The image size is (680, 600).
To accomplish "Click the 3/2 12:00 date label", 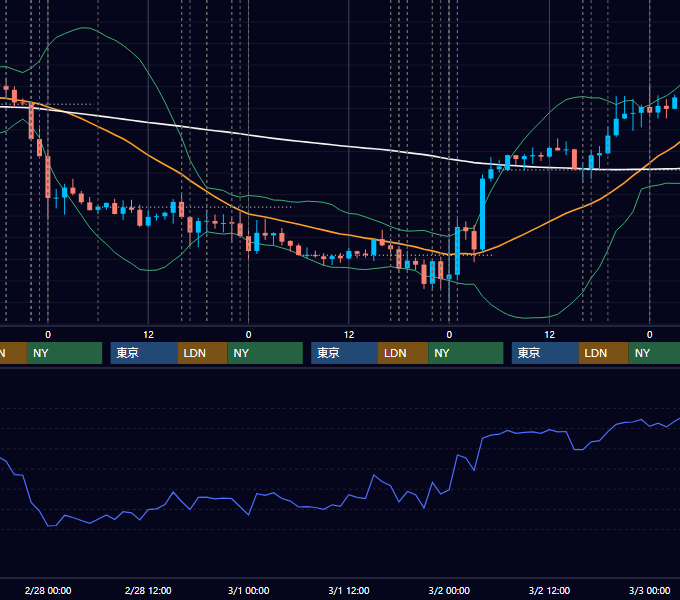I will pyautogui.click(x=549, y=590).
